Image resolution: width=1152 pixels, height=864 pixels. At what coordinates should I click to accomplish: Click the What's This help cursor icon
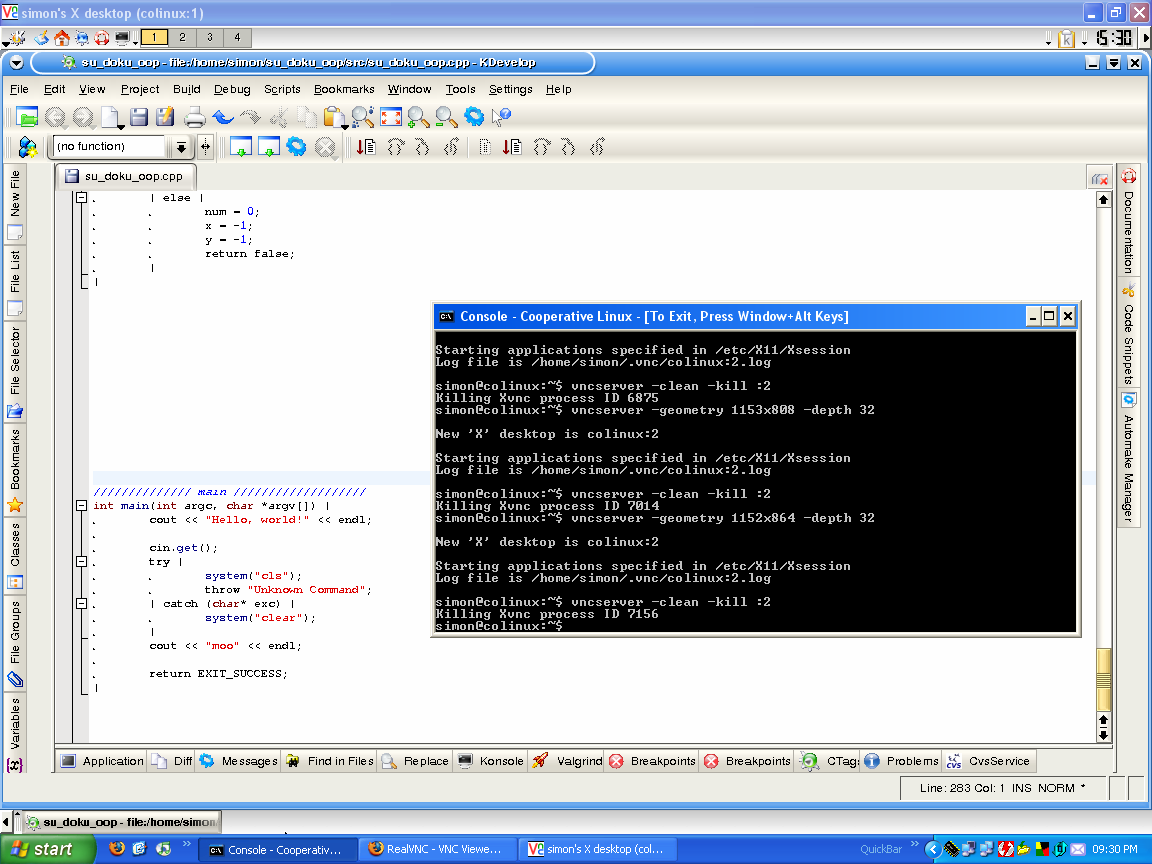click(x=502, y=117)
